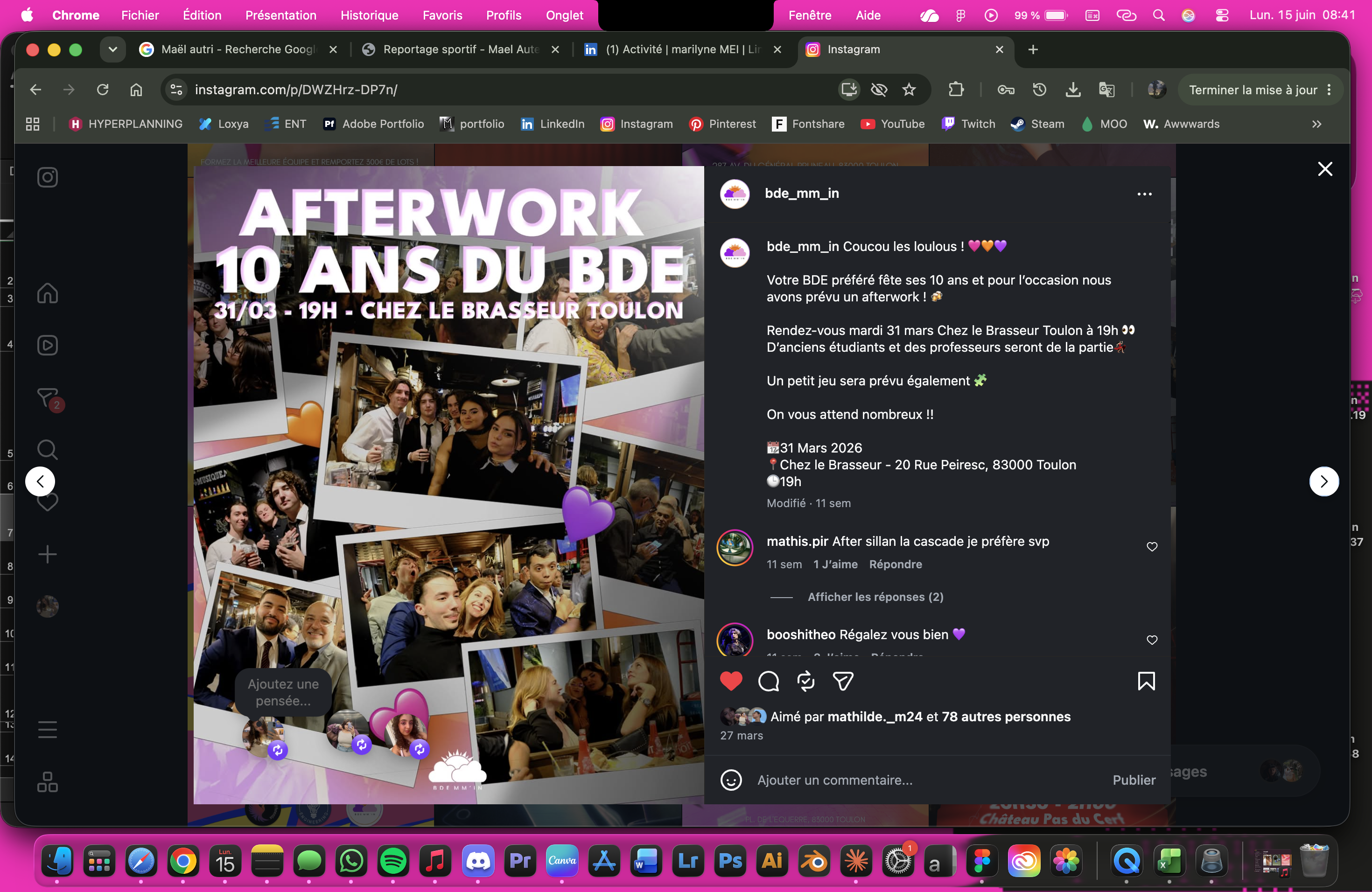Go to next post with right arrow
1372x892 pixels.
[1323, 481]
